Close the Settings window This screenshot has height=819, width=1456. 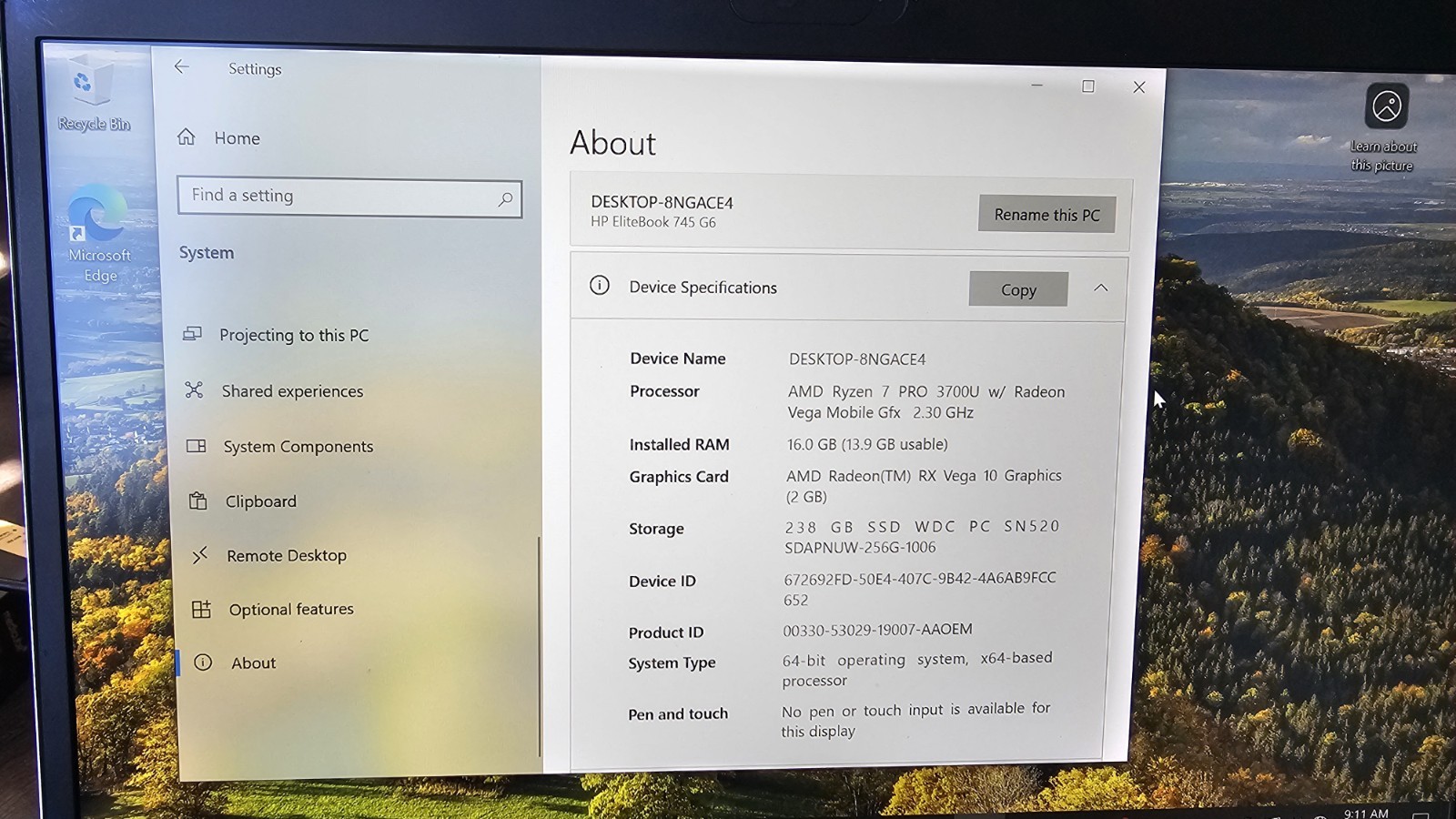pos(1138,87)
